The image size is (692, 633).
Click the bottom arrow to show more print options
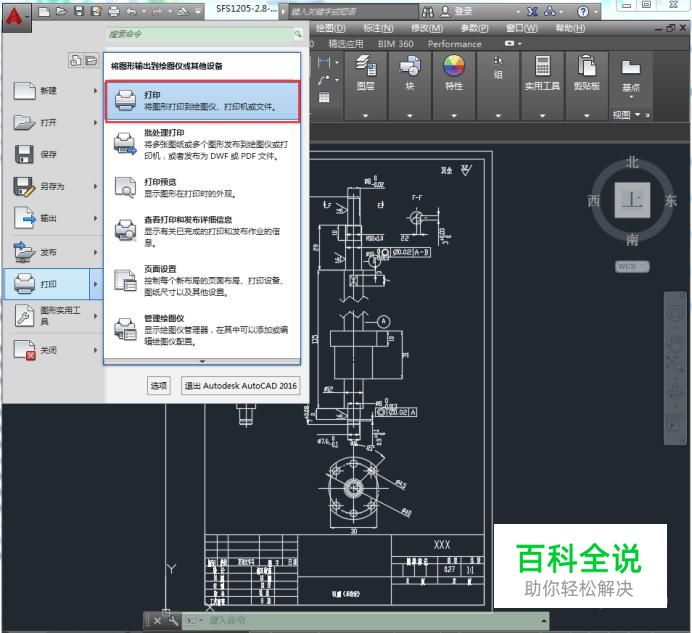tap(202, 362)
